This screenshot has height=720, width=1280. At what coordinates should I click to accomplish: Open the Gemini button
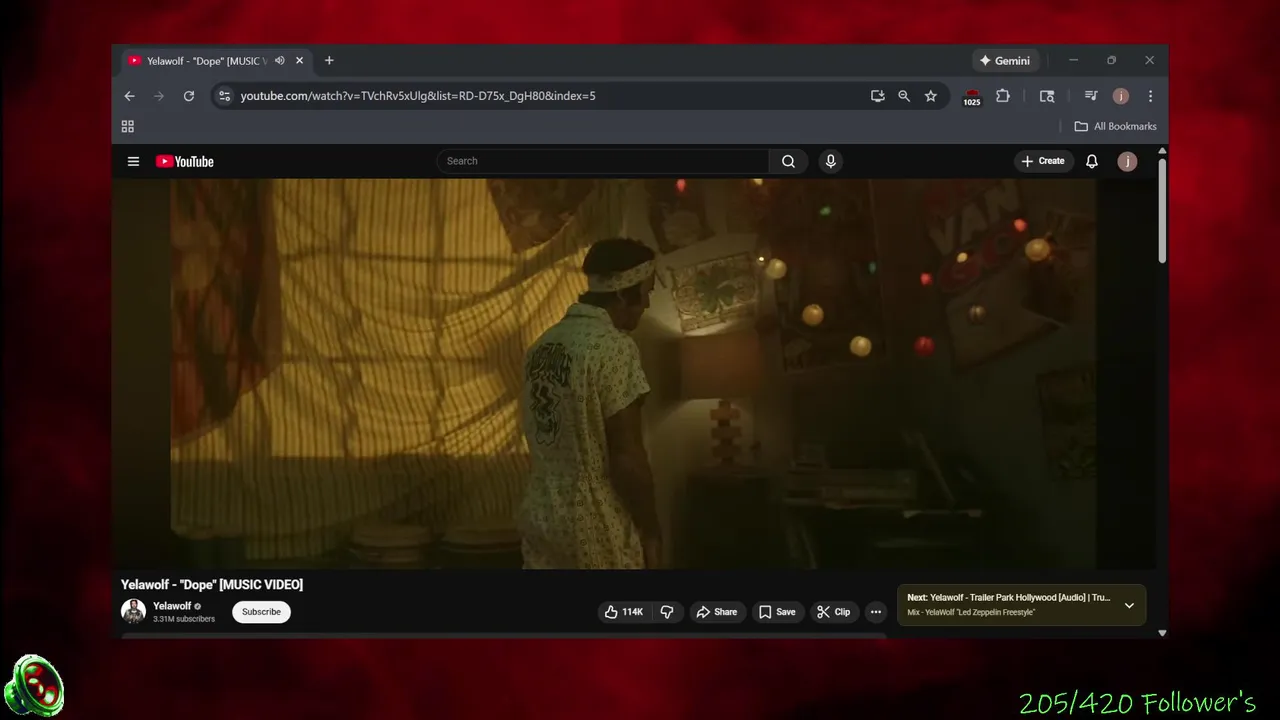pyautogui.click(x=1005, y=61)
